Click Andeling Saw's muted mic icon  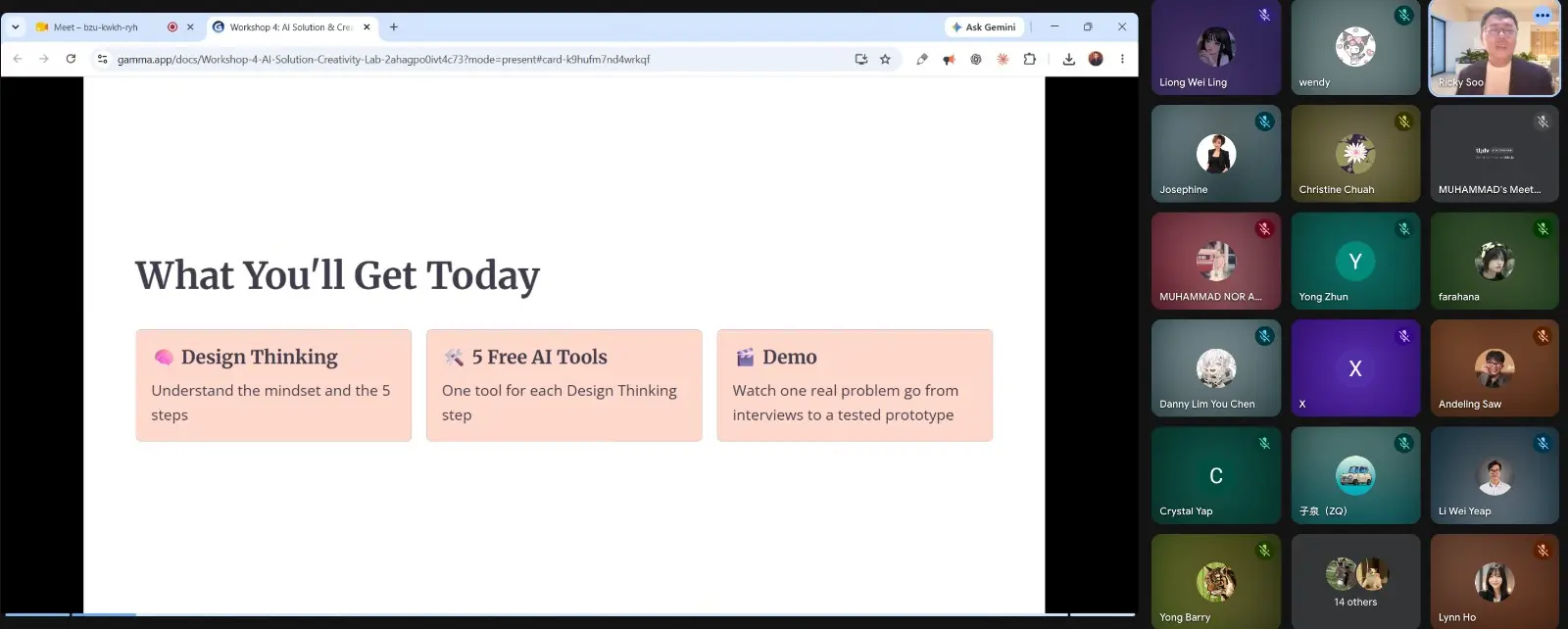coord(1543,336)
